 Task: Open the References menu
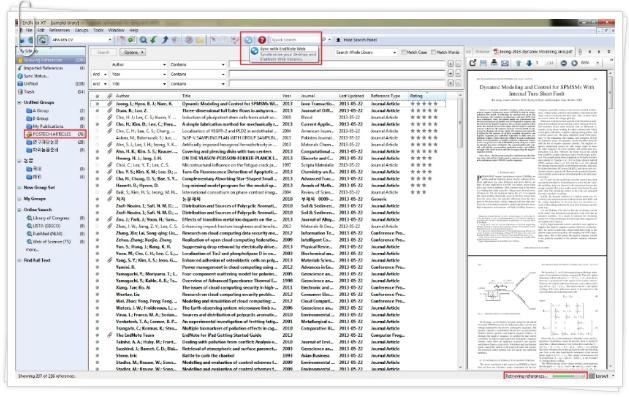pyautogui.click(x=59, y=30)
